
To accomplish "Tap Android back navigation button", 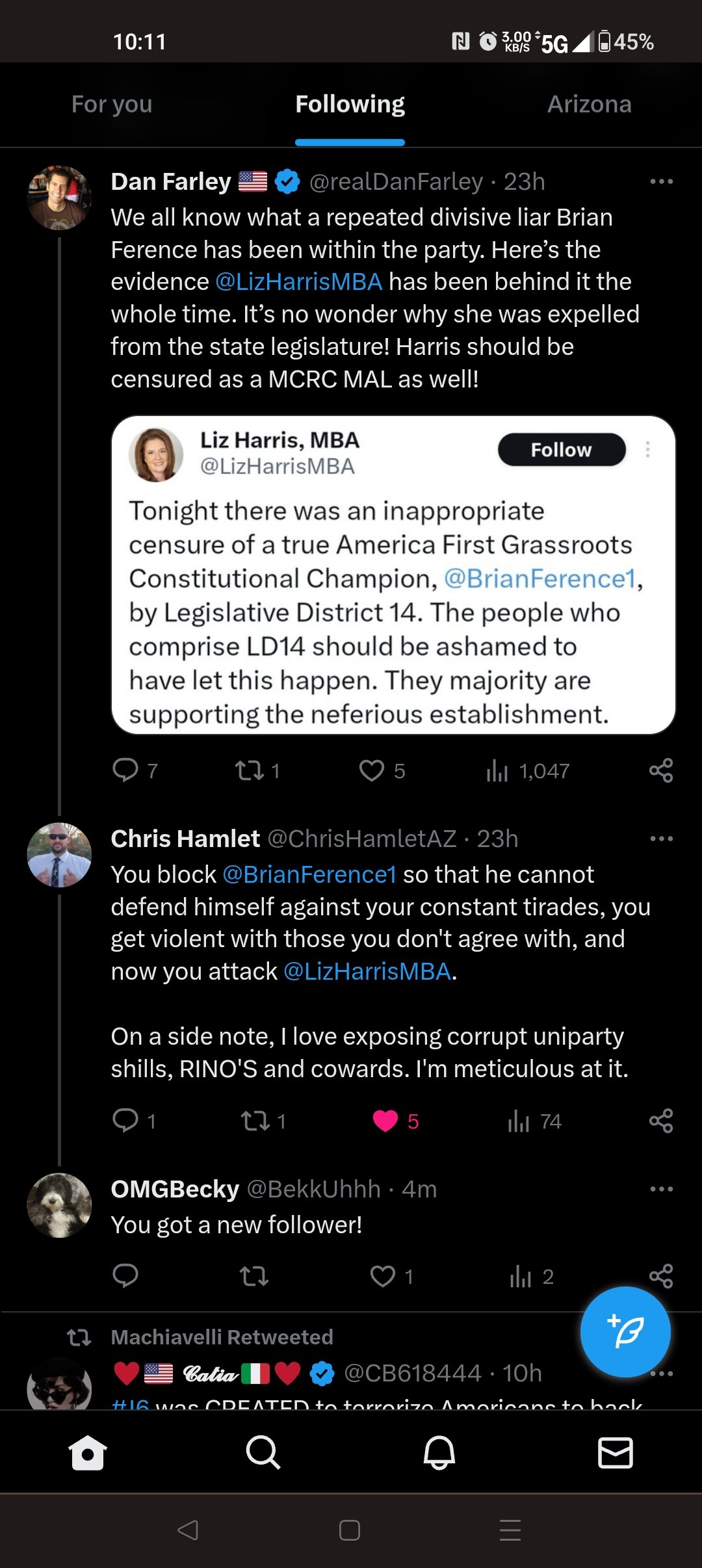I will click(188, 1530).
